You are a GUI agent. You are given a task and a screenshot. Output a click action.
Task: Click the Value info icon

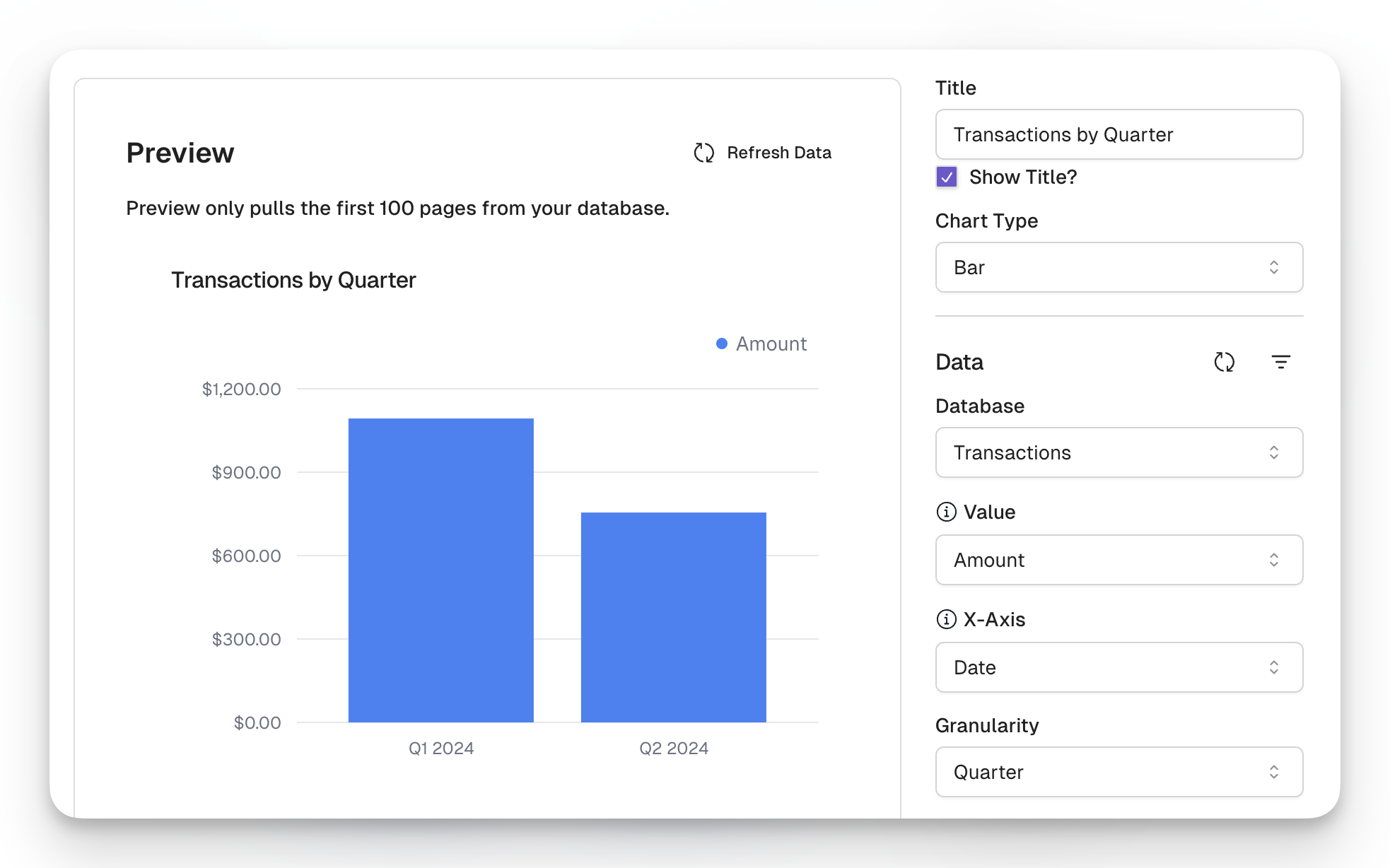[946, 512]
